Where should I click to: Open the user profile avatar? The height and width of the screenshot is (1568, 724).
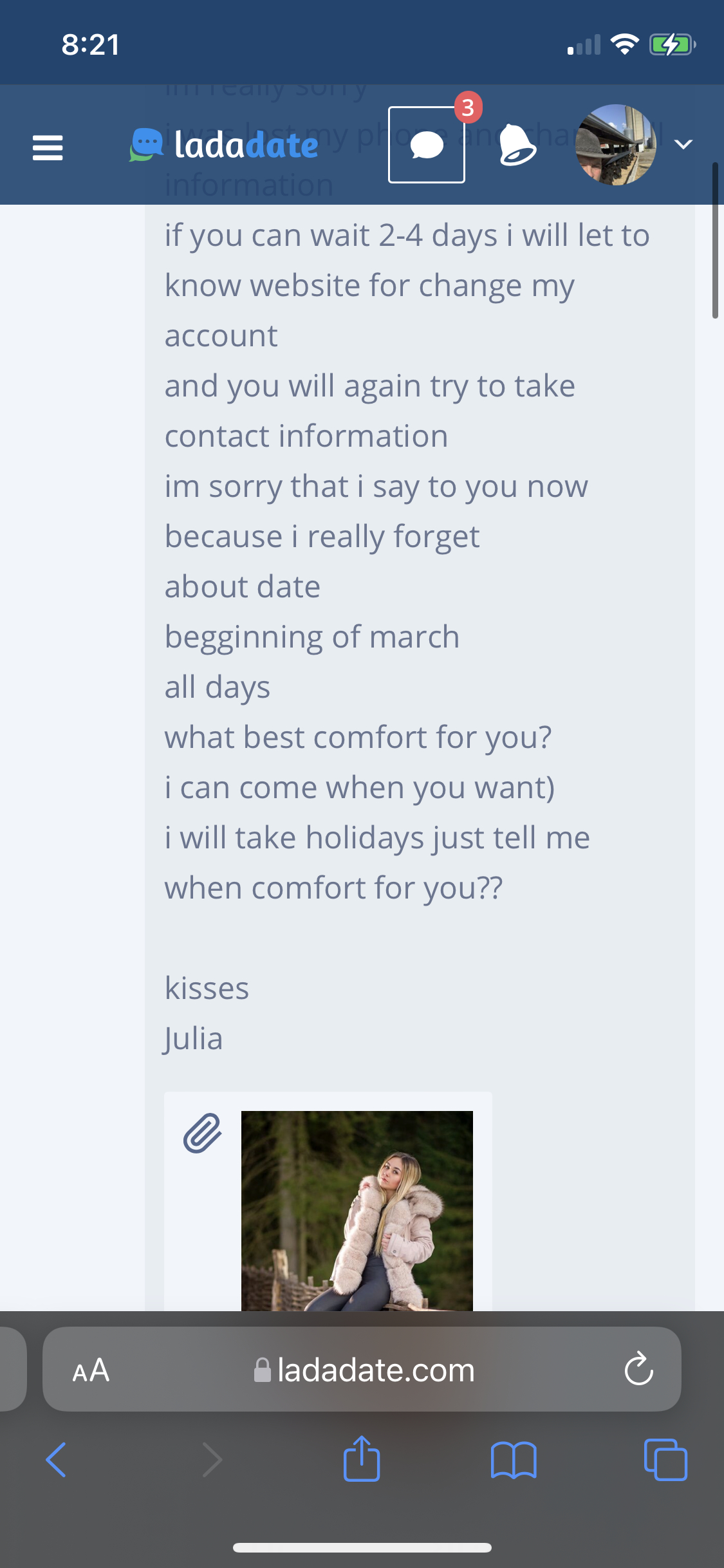616,145
